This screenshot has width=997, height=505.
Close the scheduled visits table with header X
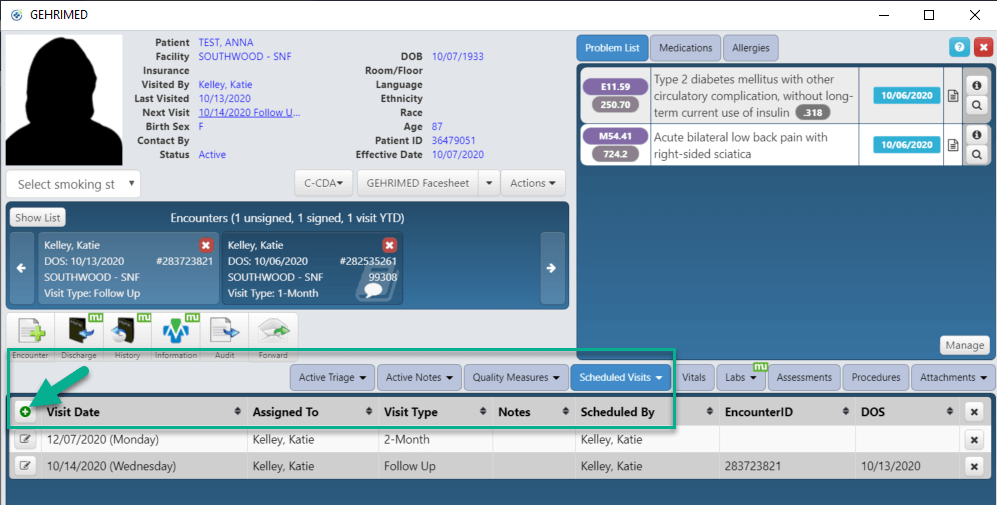click(x=973, y=412)
